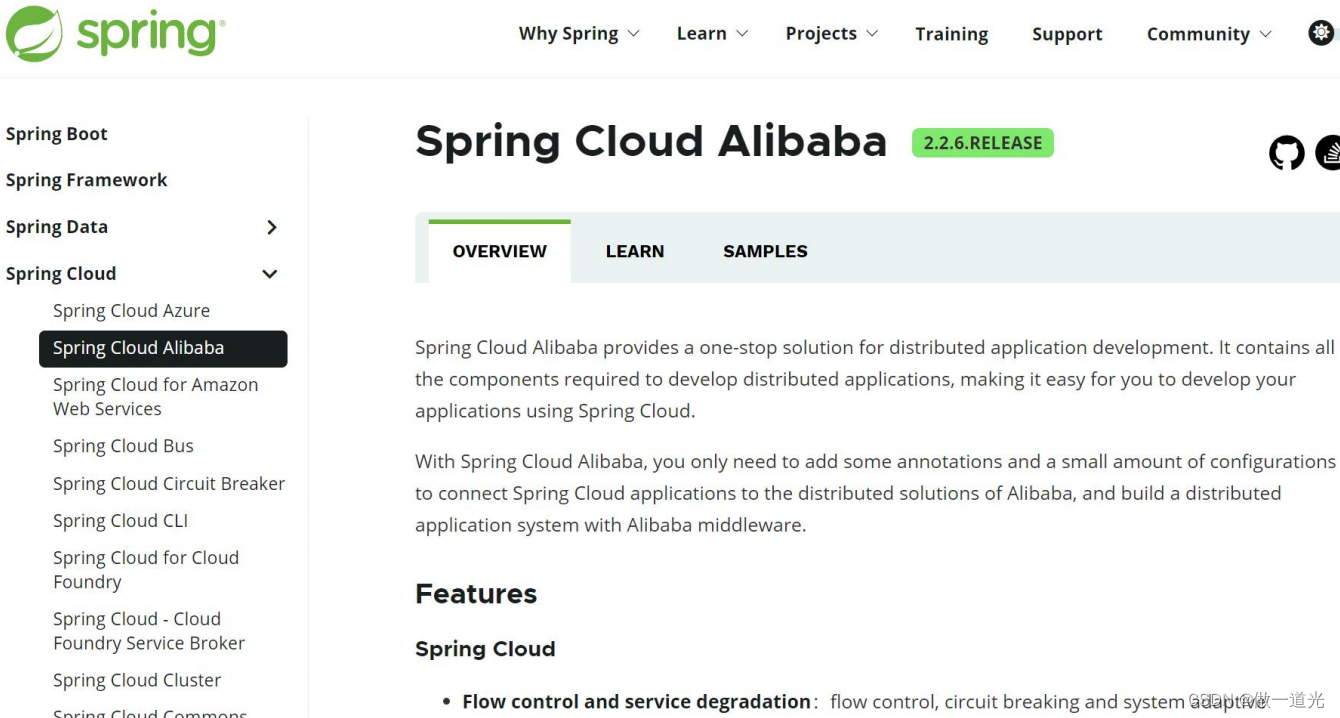Click the Stack Overflow icon
The height and width of the screenshot is (718, 1340).
click(1330, 152)
